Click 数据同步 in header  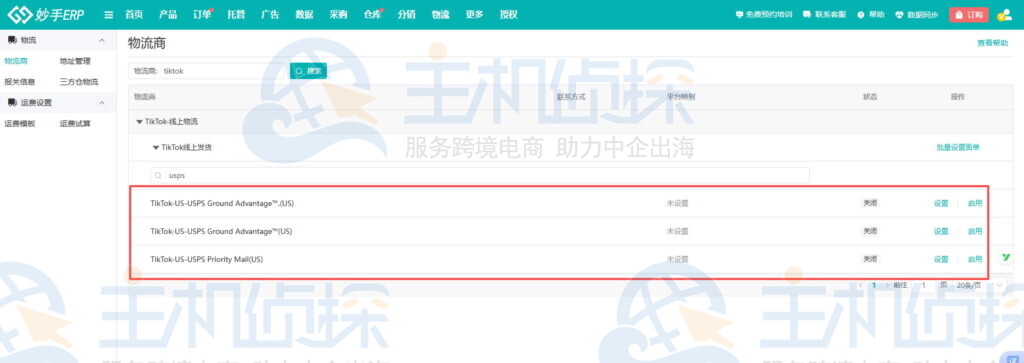click(917, 14)
